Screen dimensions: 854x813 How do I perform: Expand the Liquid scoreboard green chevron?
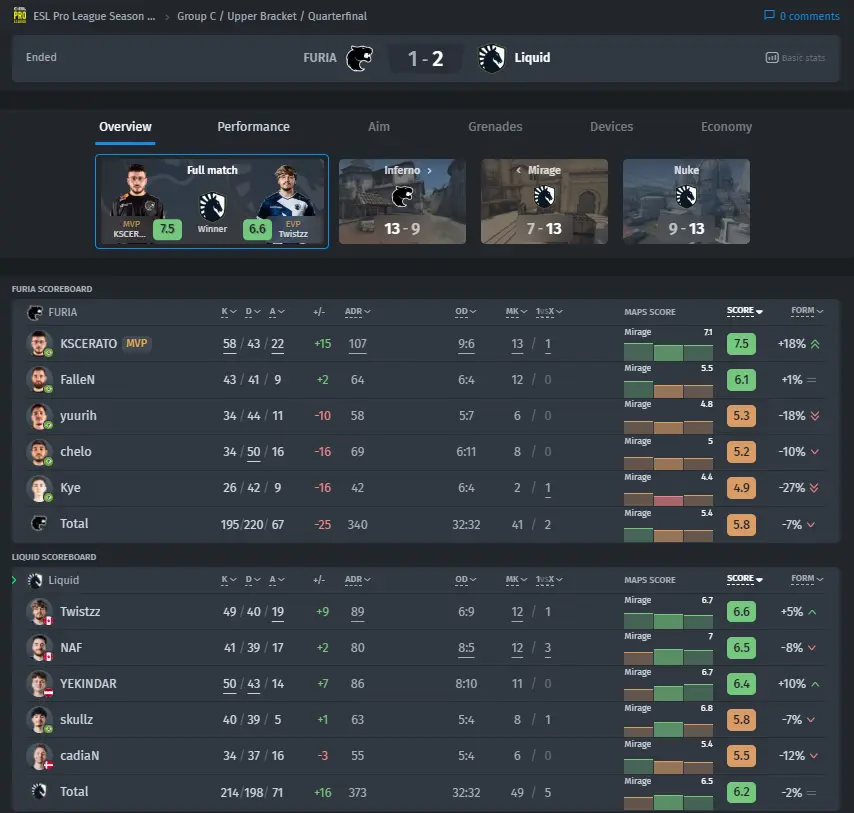pos(14,580)
